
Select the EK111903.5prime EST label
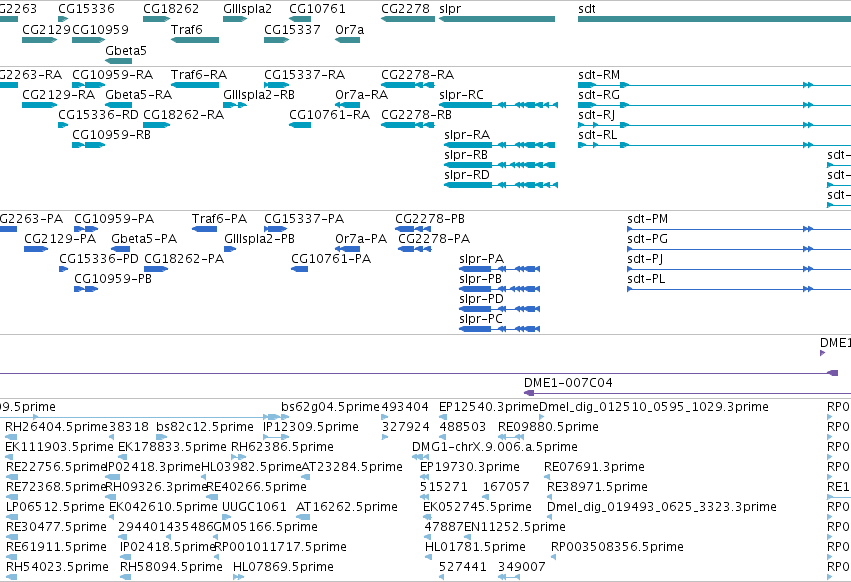pos(59,447)
